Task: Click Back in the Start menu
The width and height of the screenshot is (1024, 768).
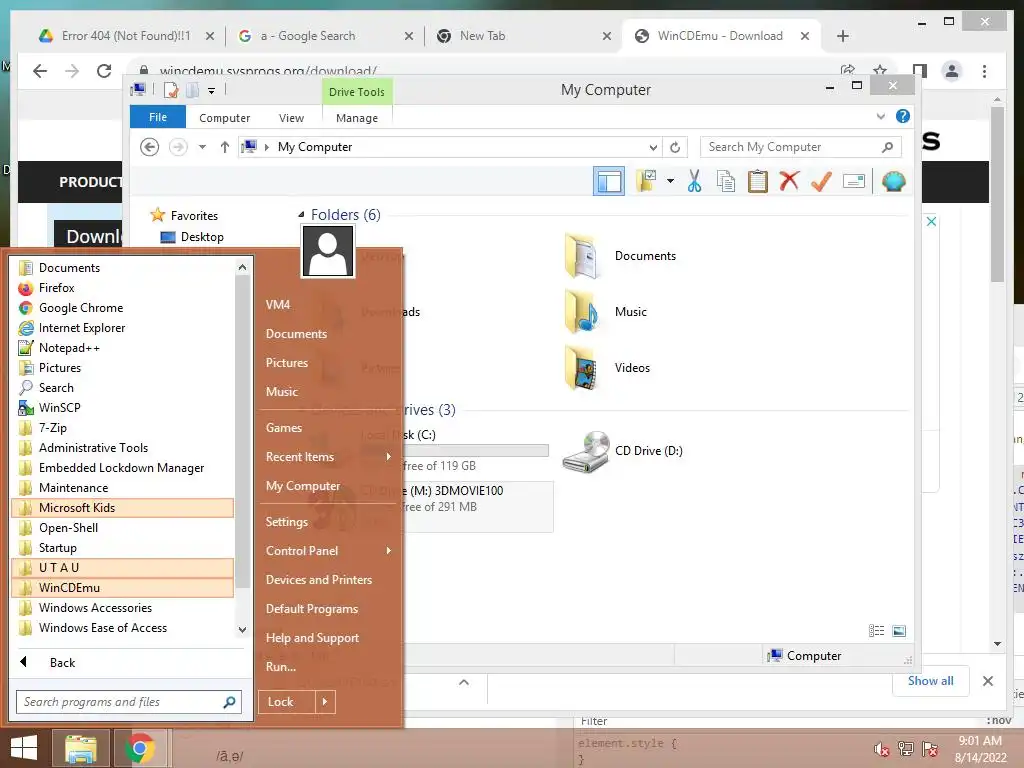Action: tap(129, 663)
